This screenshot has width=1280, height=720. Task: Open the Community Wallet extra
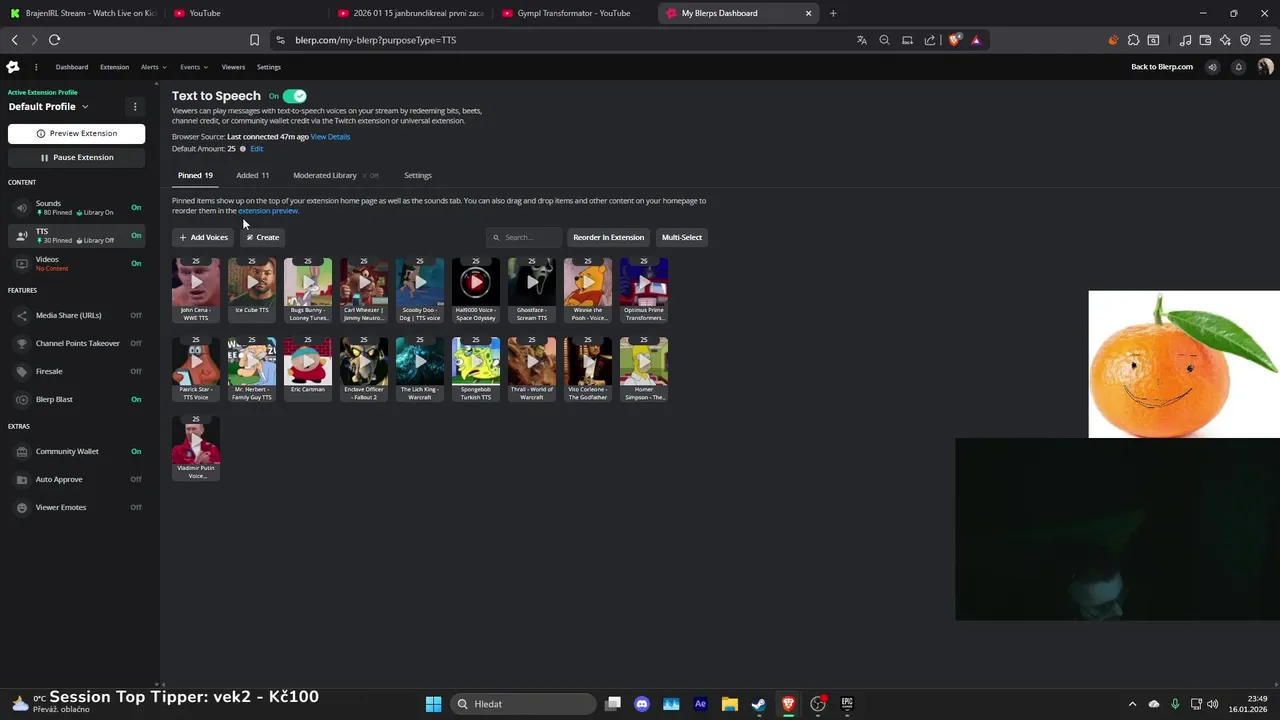click(x=76, y=451)
